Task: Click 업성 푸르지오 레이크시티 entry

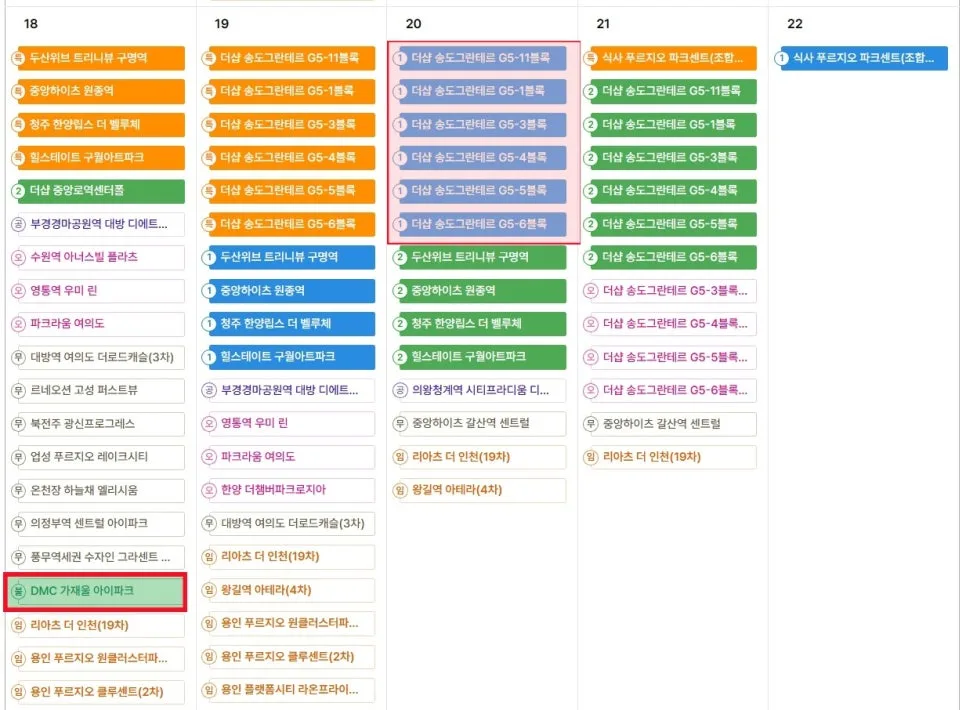Action: point(98,457)
